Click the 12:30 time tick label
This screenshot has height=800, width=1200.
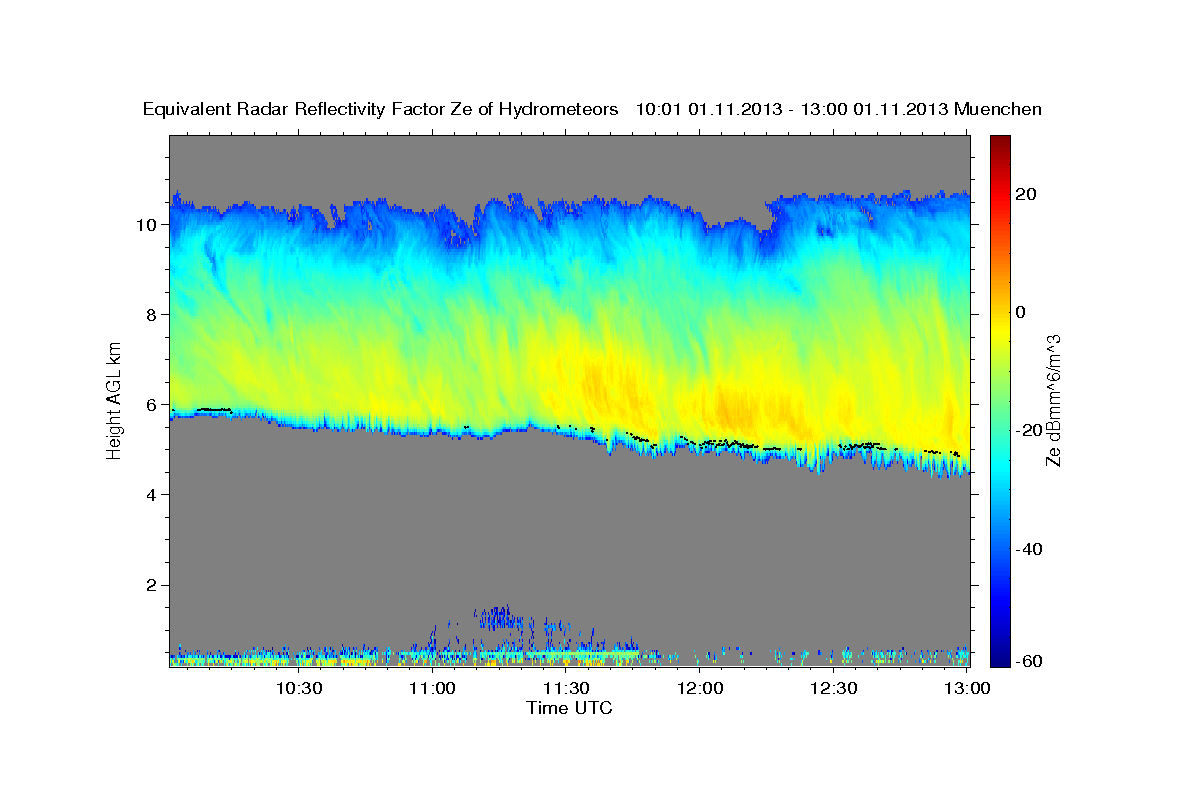(834, 688)
